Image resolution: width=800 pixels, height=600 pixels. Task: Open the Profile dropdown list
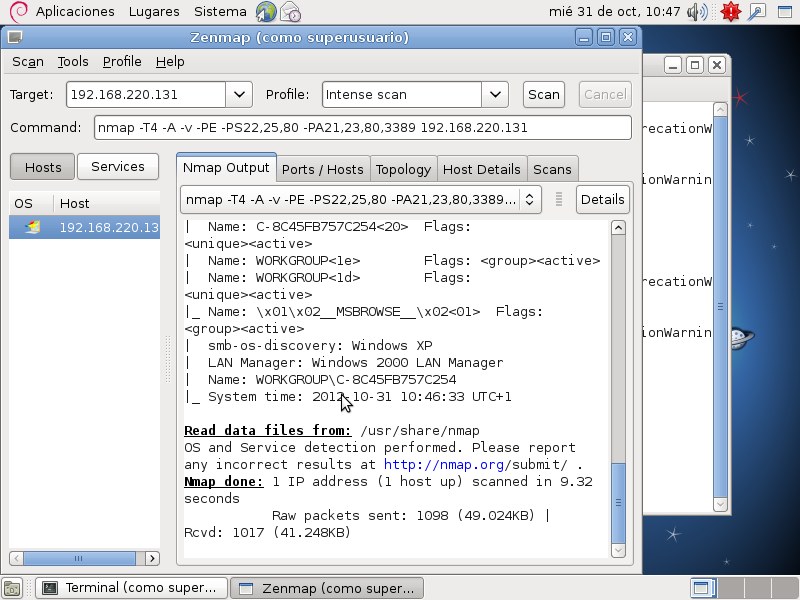tap(495, 95)
